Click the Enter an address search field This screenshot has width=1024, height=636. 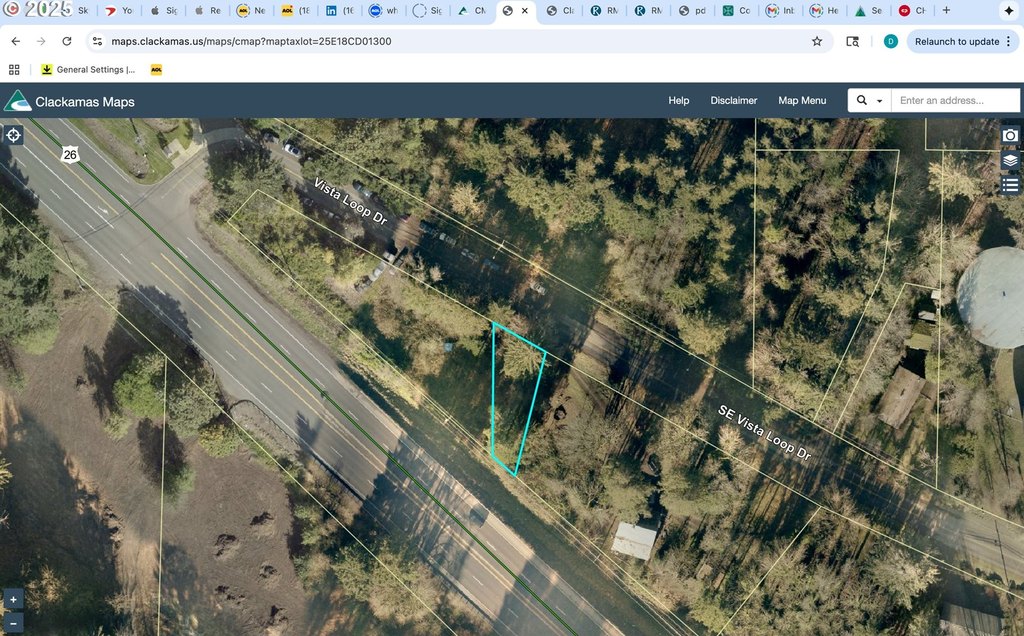click(x=955, y=101)
